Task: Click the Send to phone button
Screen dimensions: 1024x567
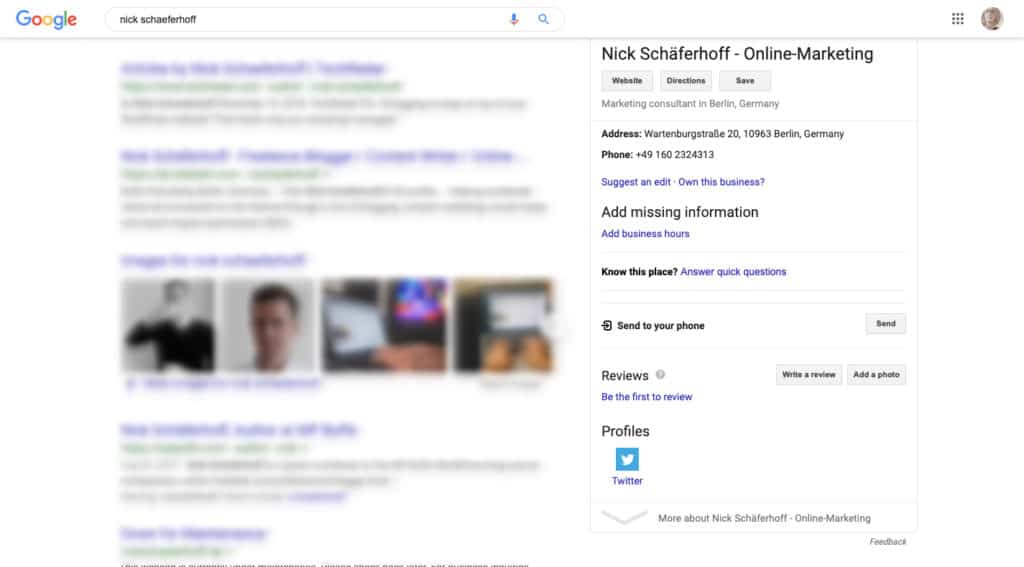Action: (886, 324)
